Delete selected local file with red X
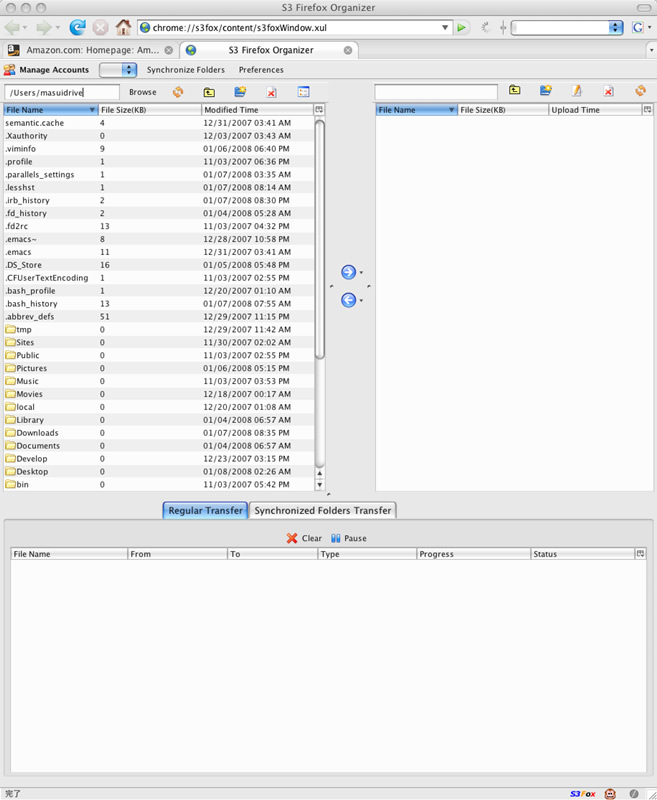Image resolution: width=657 pixels, height=800 pixels. click(271, 92)
